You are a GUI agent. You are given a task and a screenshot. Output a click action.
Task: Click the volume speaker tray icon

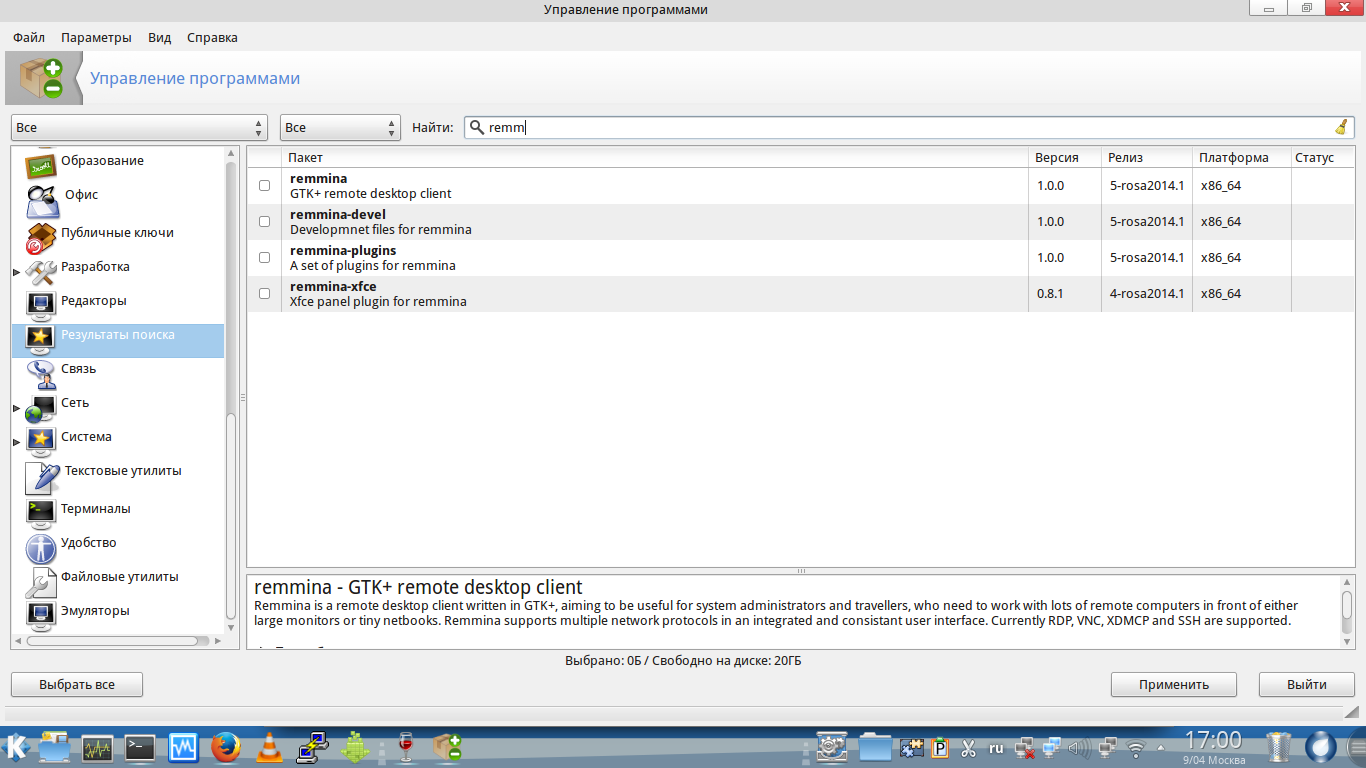click(x=1079, y=747)
